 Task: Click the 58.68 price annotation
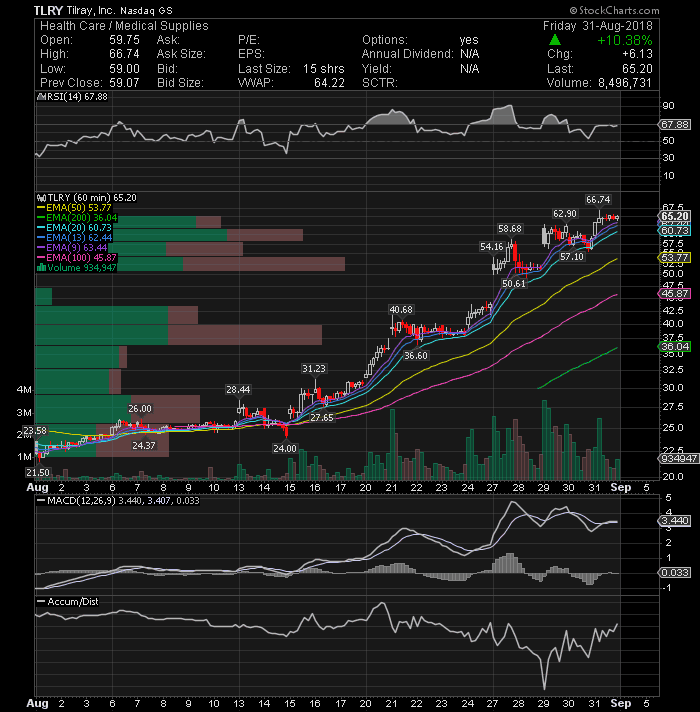click(x=510, y=229)
